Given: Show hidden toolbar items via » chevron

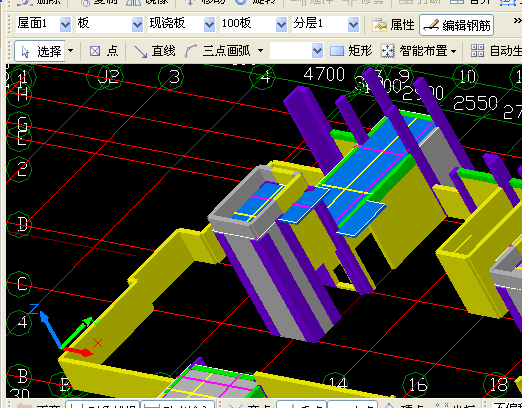Looking at the screenshot, I should (517, 21).
